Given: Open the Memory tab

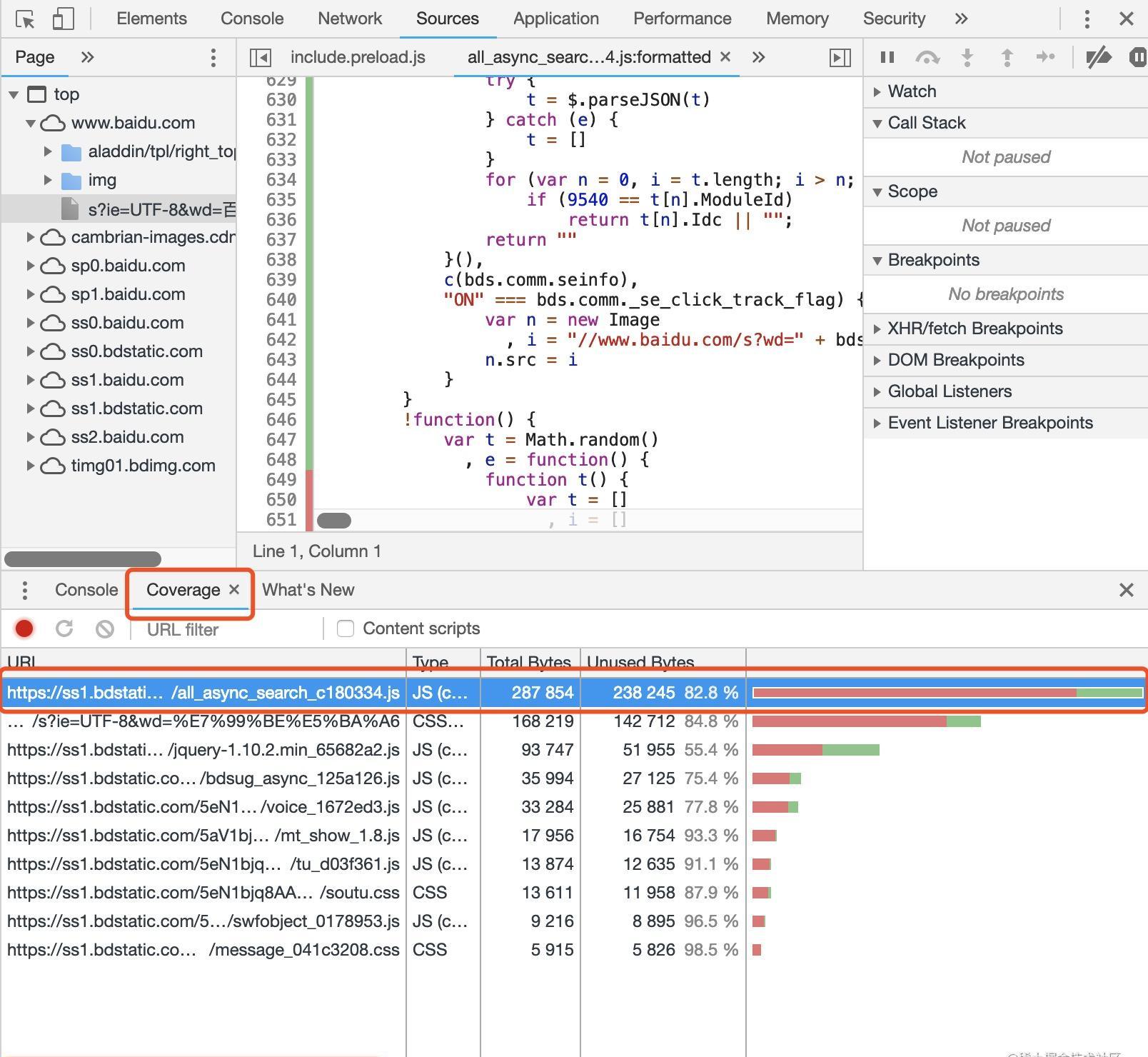Looking at the screenshot, I should coord(797,19).
